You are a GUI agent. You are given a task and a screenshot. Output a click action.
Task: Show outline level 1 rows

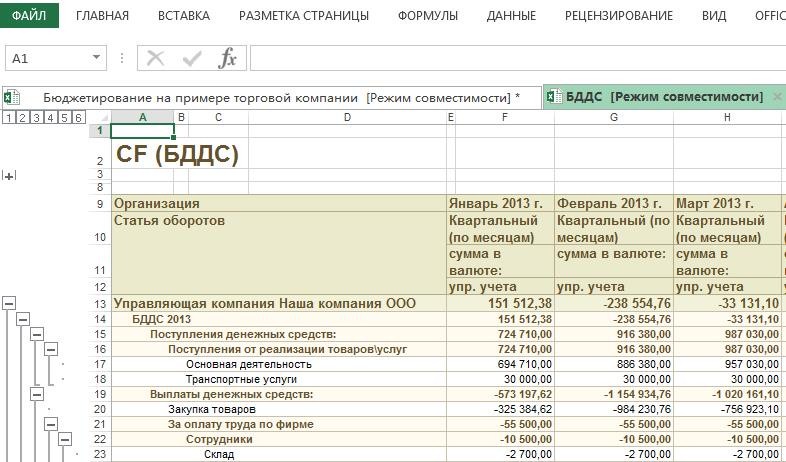(8, 118)
